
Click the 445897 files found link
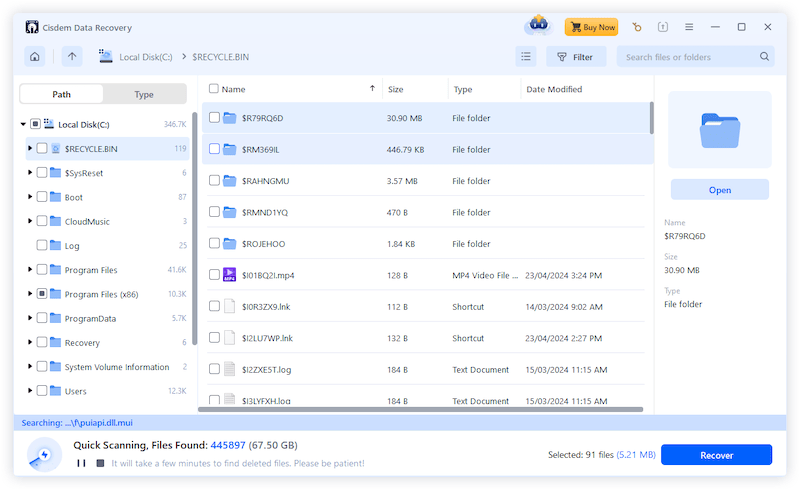(228, 445)
